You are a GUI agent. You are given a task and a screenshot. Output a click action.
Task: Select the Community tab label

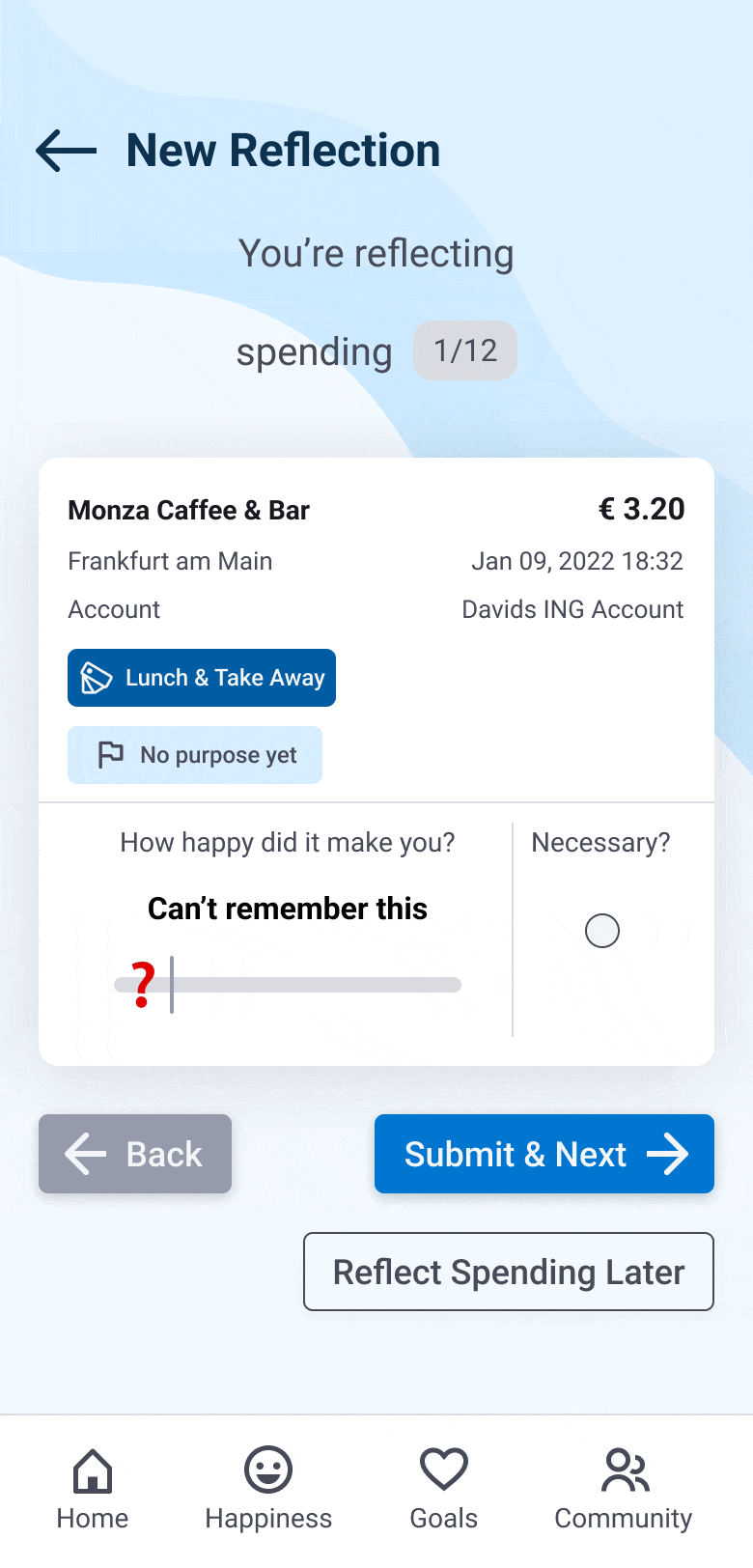coord(624,1519)
